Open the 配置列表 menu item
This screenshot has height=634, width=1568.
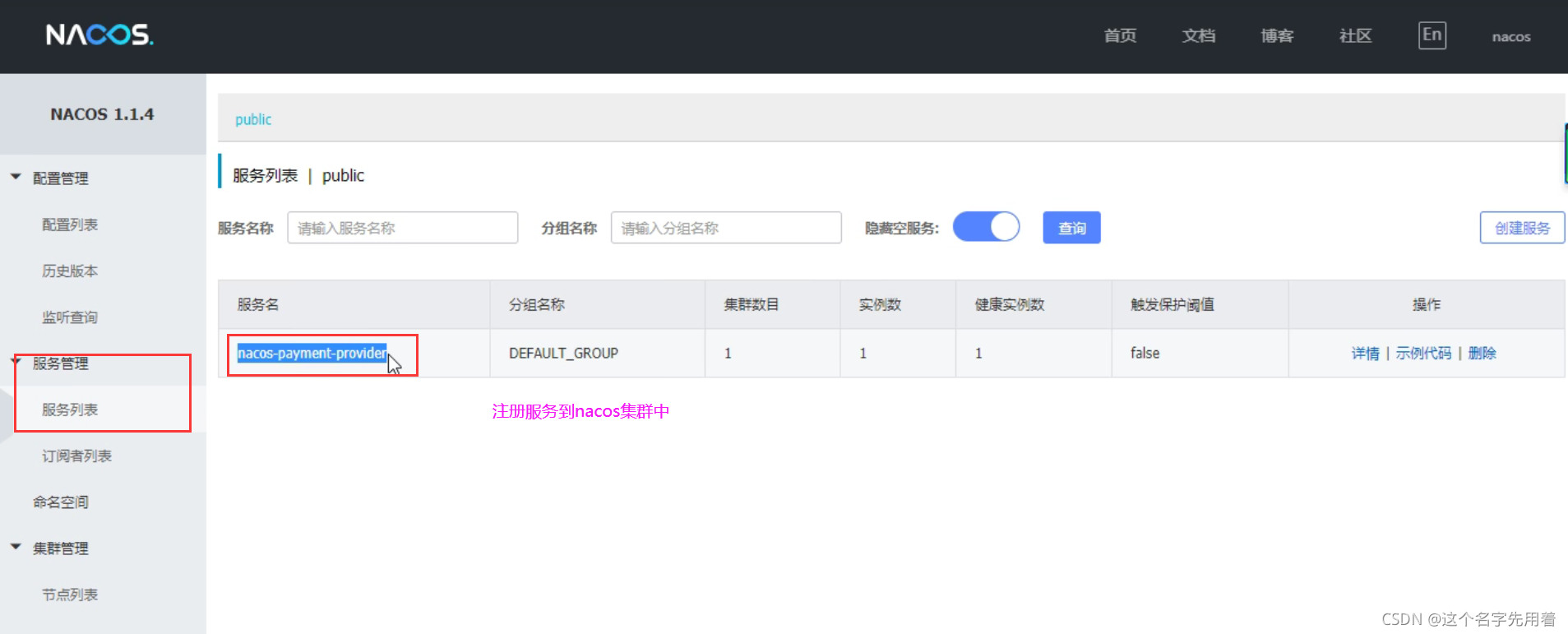(70, 224)
